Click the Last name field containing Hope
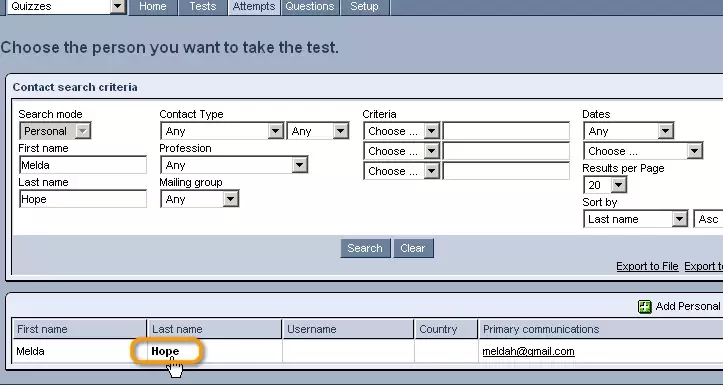 point(83,199)
